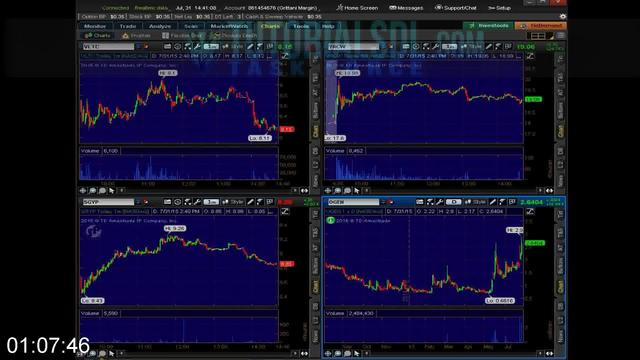Viewport: 640px width, 360px height.
Task: Click the green Investools button
Action: click(x=489, y=26)
